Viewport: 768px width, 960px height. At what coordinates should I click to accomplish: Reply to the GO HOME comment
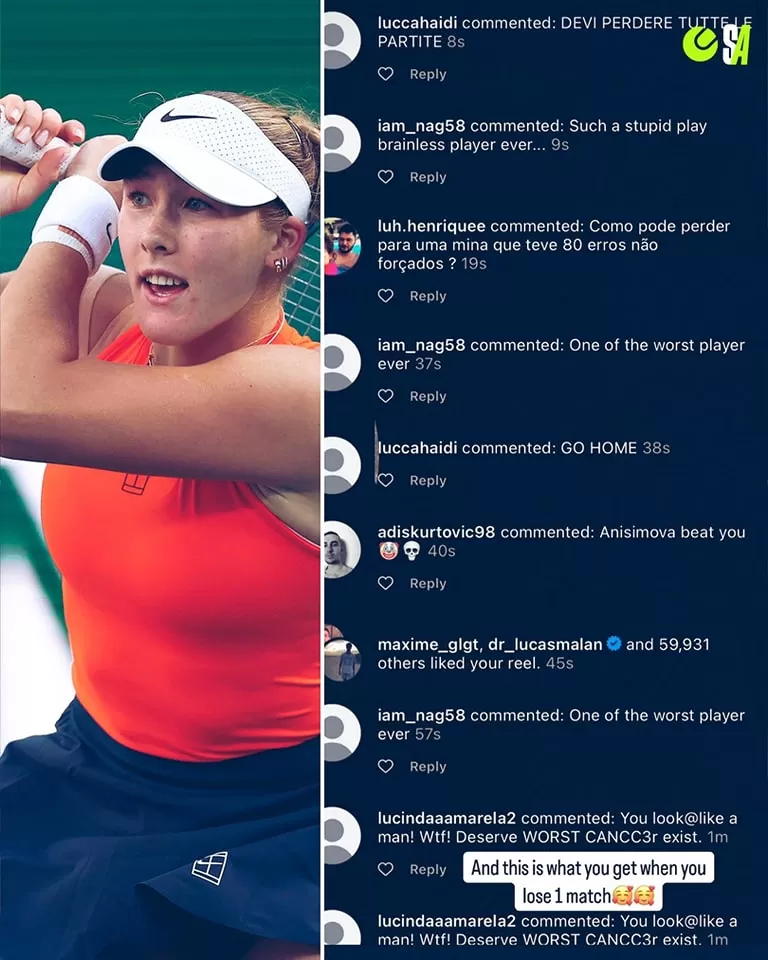tap(428, 481)
